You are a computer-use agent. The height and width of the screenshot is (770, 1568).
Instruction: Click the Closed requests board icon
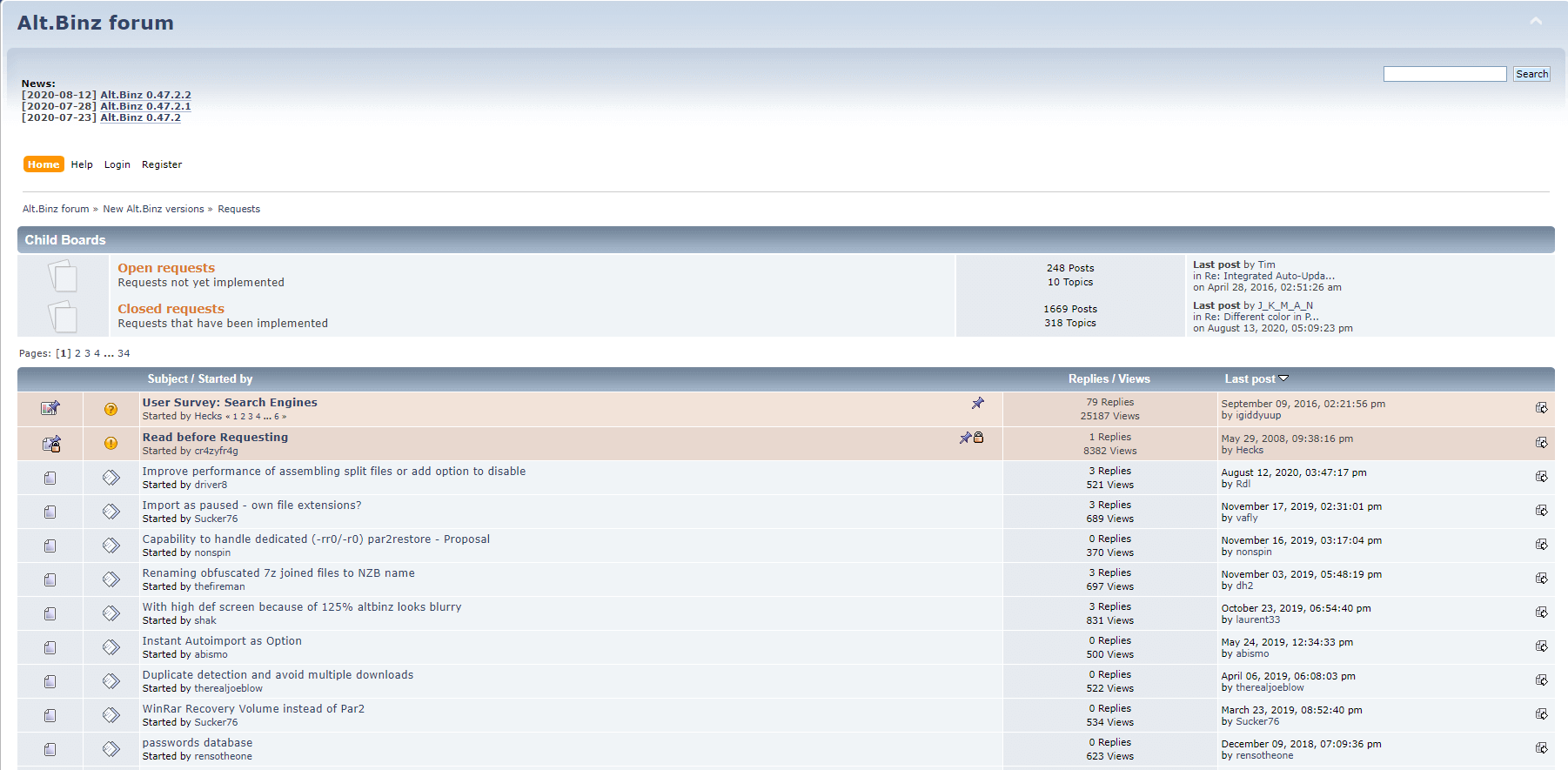(x=63, y=316)
